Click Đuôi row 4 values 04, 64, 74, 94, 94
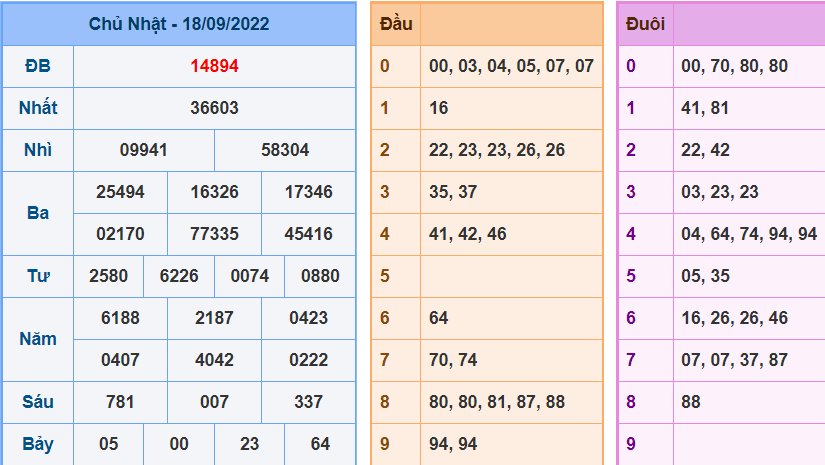 point(749,235)
